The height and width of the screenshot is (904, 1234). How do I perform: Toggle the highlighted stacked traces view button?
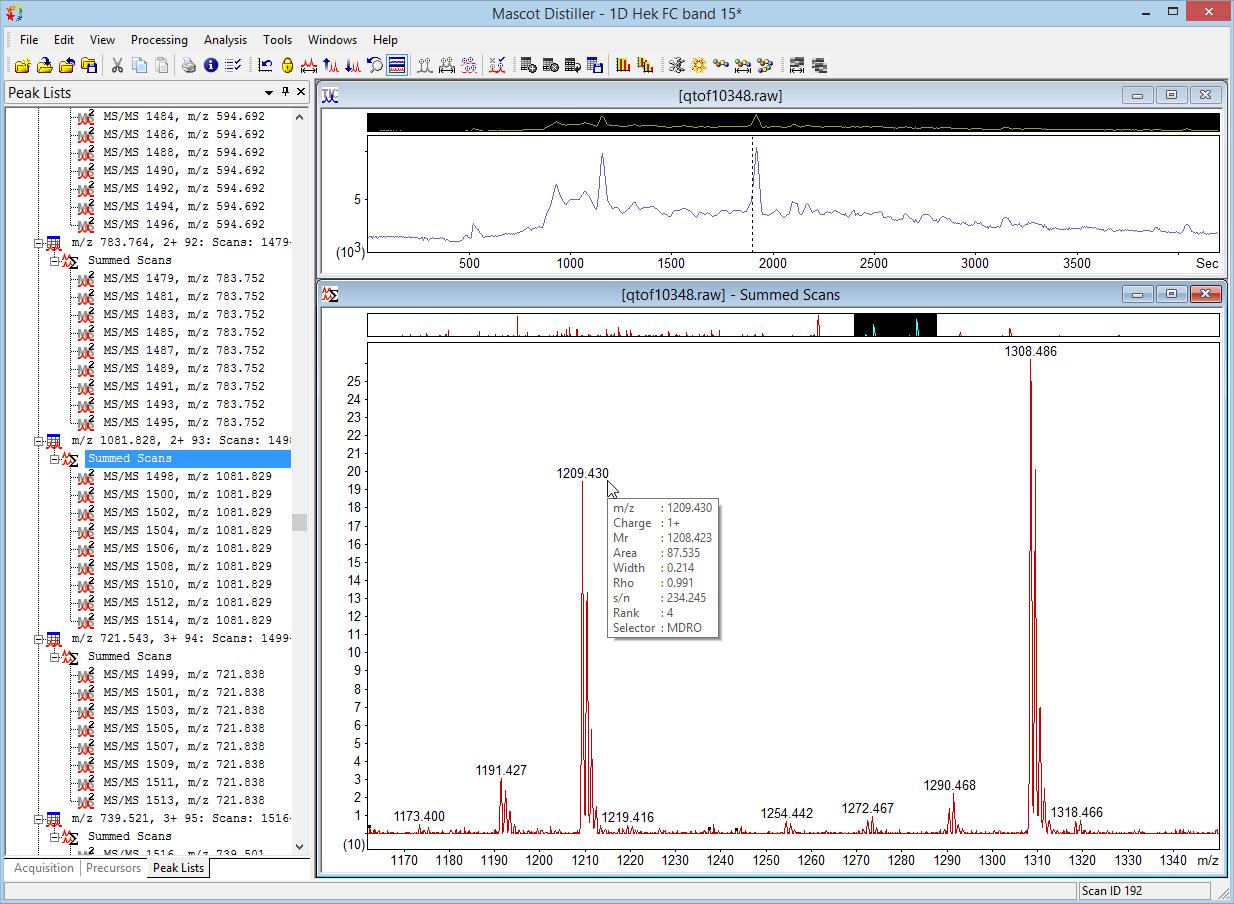[x=397, y=66]
